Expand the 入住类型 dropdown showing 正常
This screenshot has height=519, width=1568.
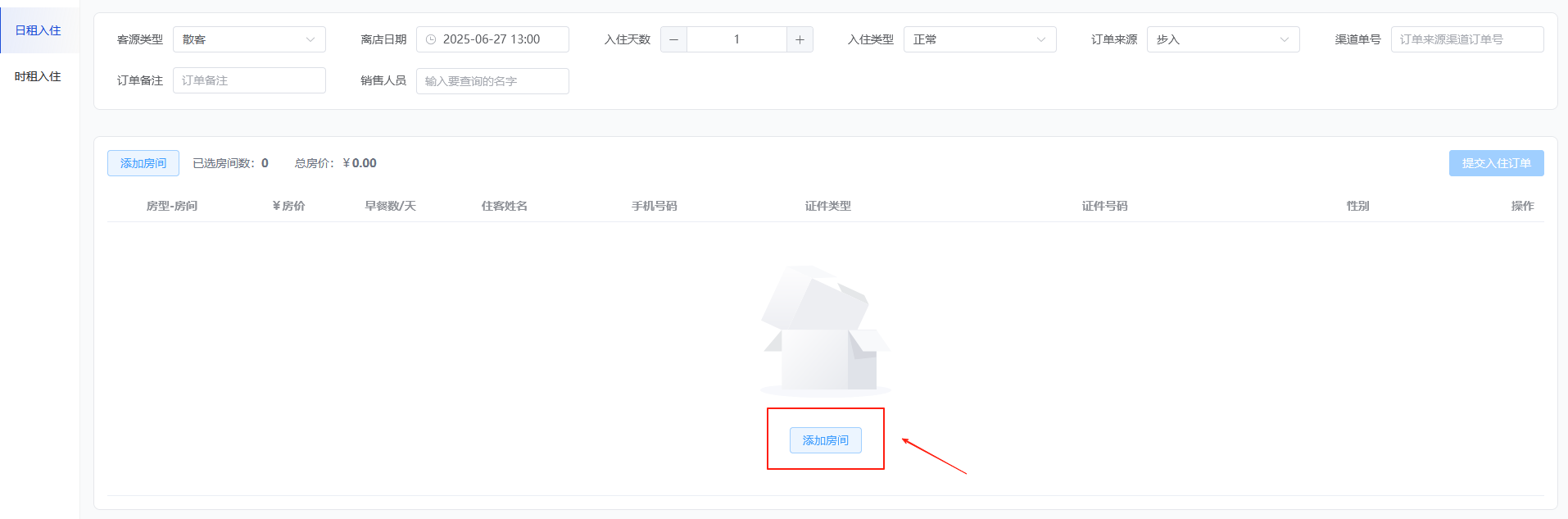pos(980,39)
